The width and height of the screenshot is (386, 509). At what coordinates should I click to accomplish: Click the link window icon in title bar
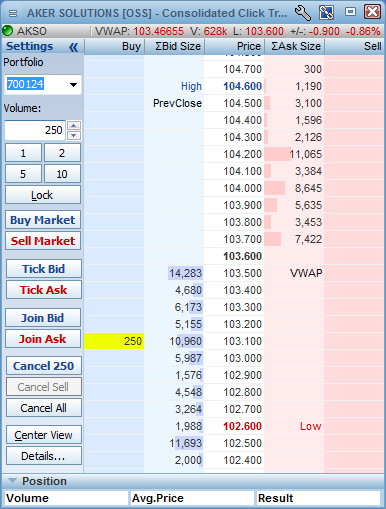click(x=326, y=13)
